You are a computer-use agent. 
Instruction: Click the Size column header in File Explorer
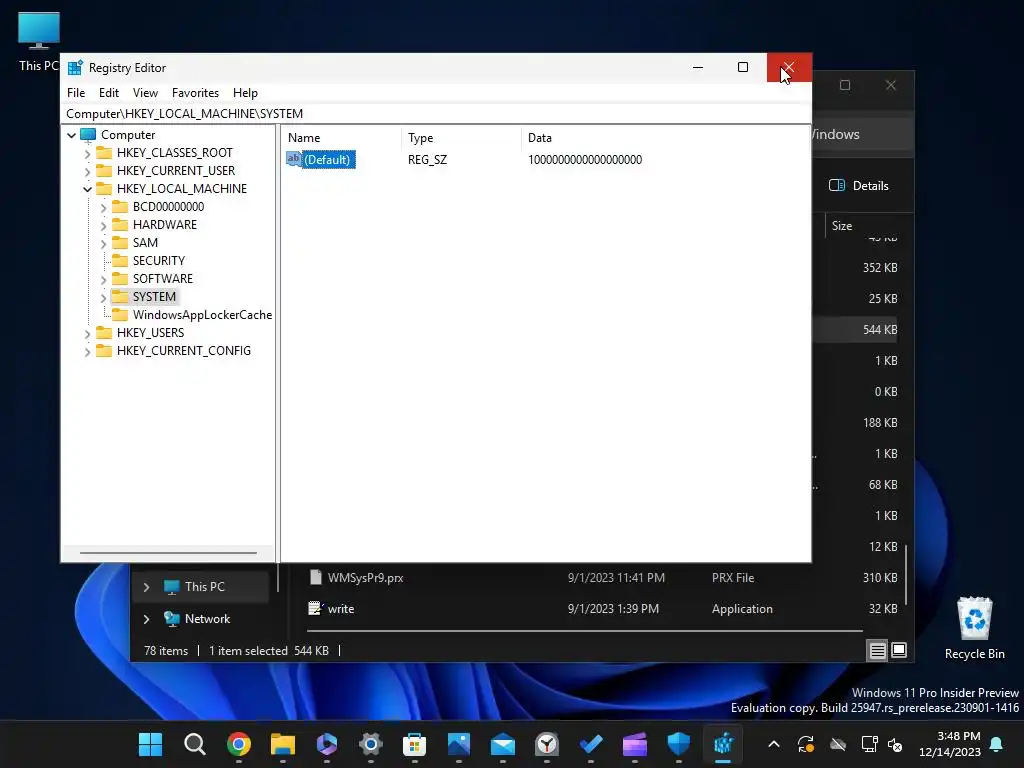click(x=842, y=226)
